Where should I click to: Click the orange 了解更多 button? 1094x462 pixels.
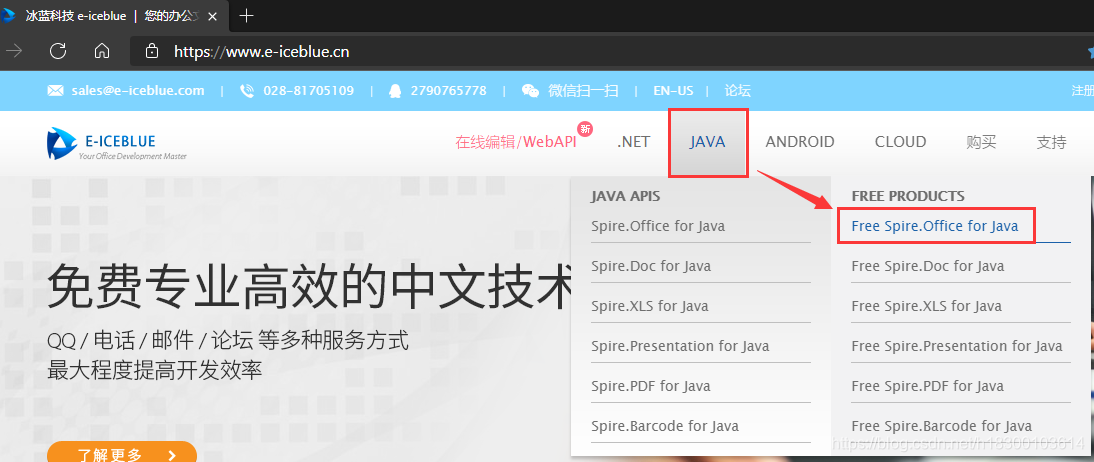point(122,452)
